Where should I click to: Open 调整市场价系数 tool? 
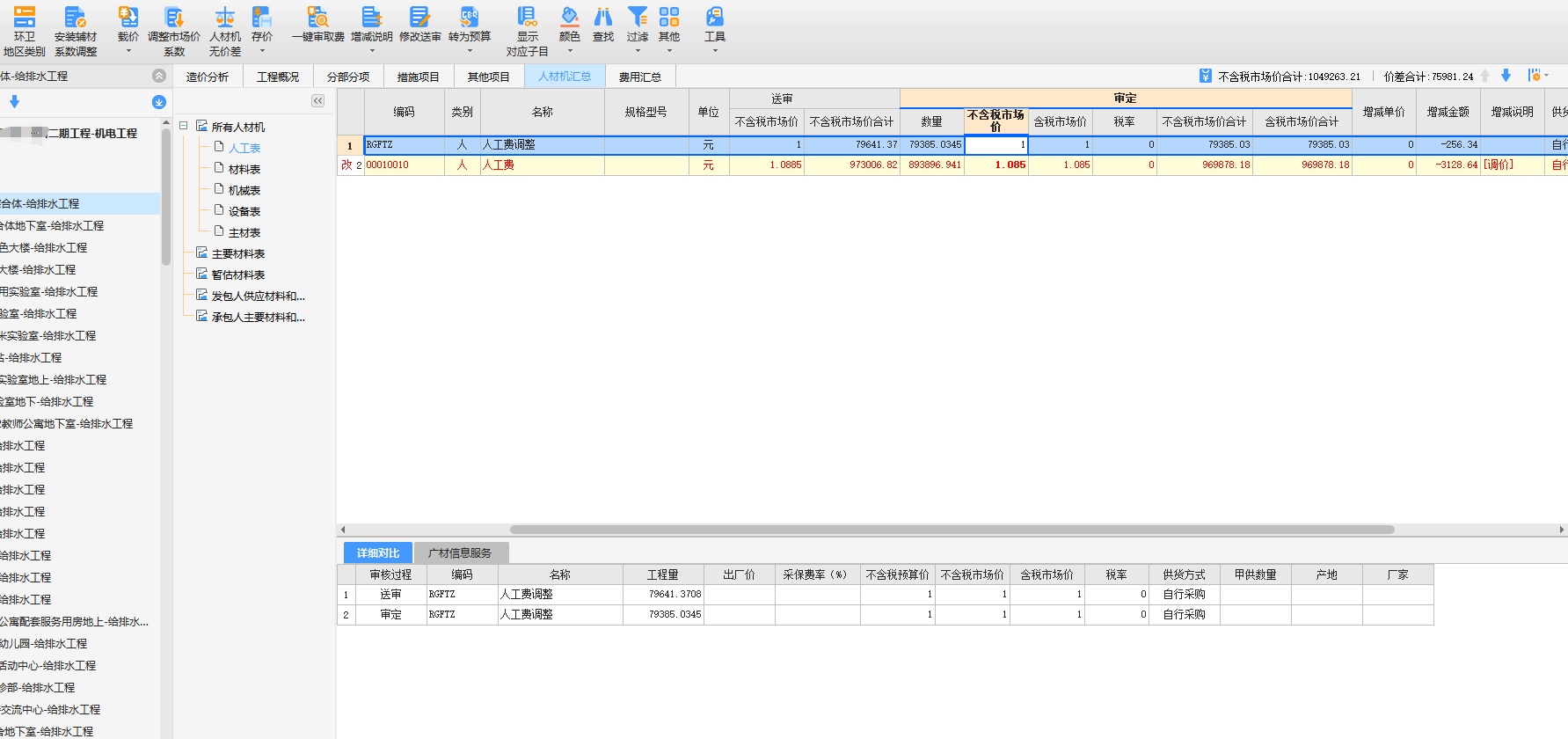(174, 16)
